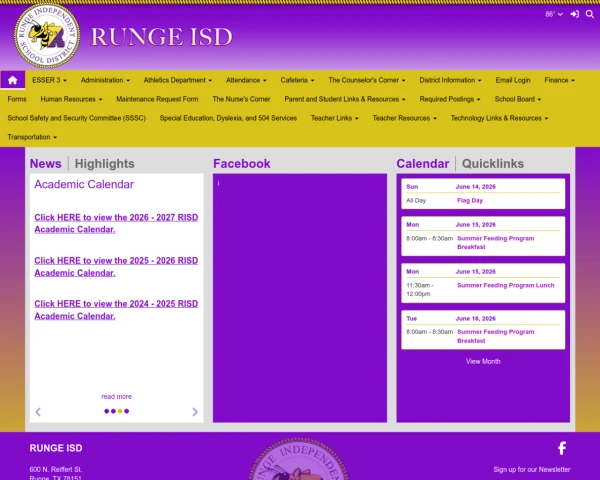This screenshot has width=600, height=480.
Task: Open The Counselor's Corner dropdown
Action: (x=367, y=80)
